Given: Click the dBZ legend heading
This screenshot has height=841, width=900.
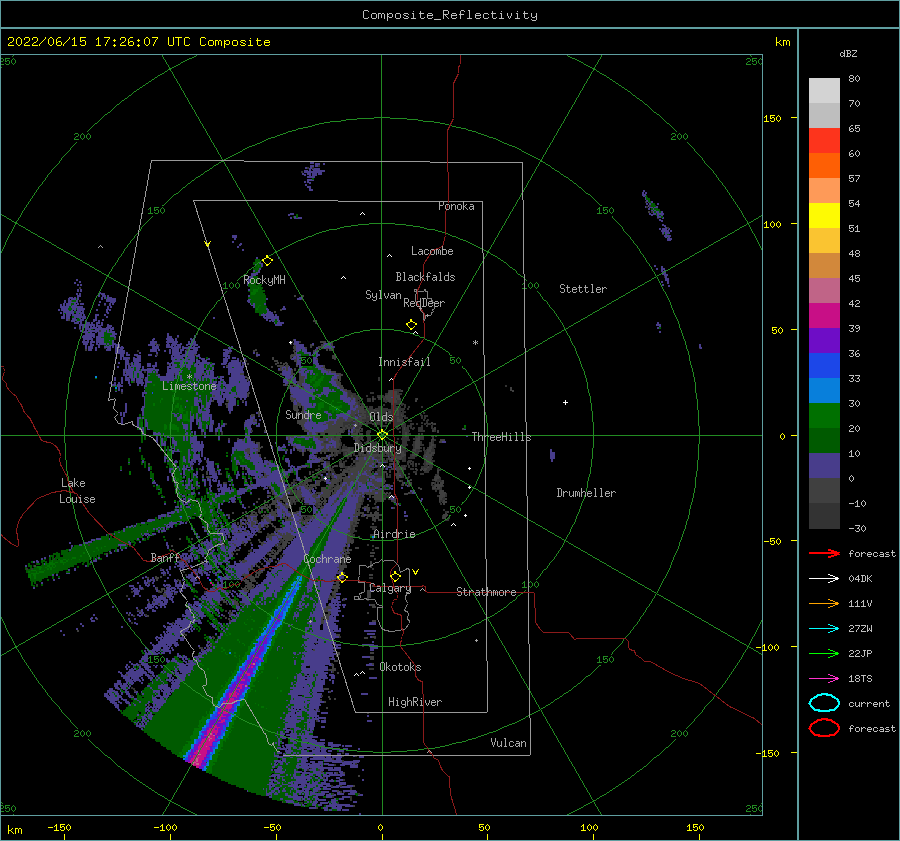Looking at the screenshot, I should pyautogui.click(x=848, y=53).
